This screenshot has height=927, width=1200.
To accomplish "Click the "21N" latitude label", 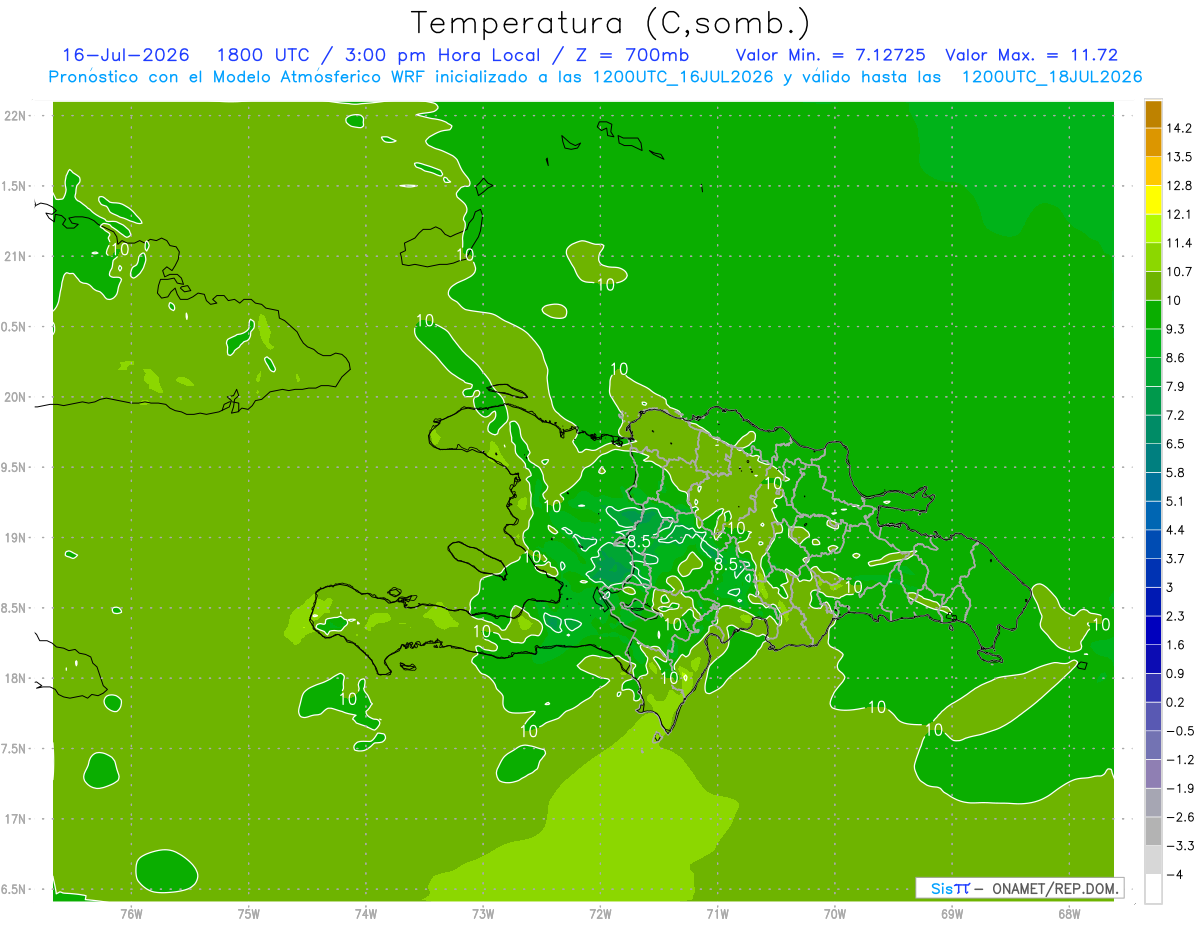I will [x=16, y=257].
